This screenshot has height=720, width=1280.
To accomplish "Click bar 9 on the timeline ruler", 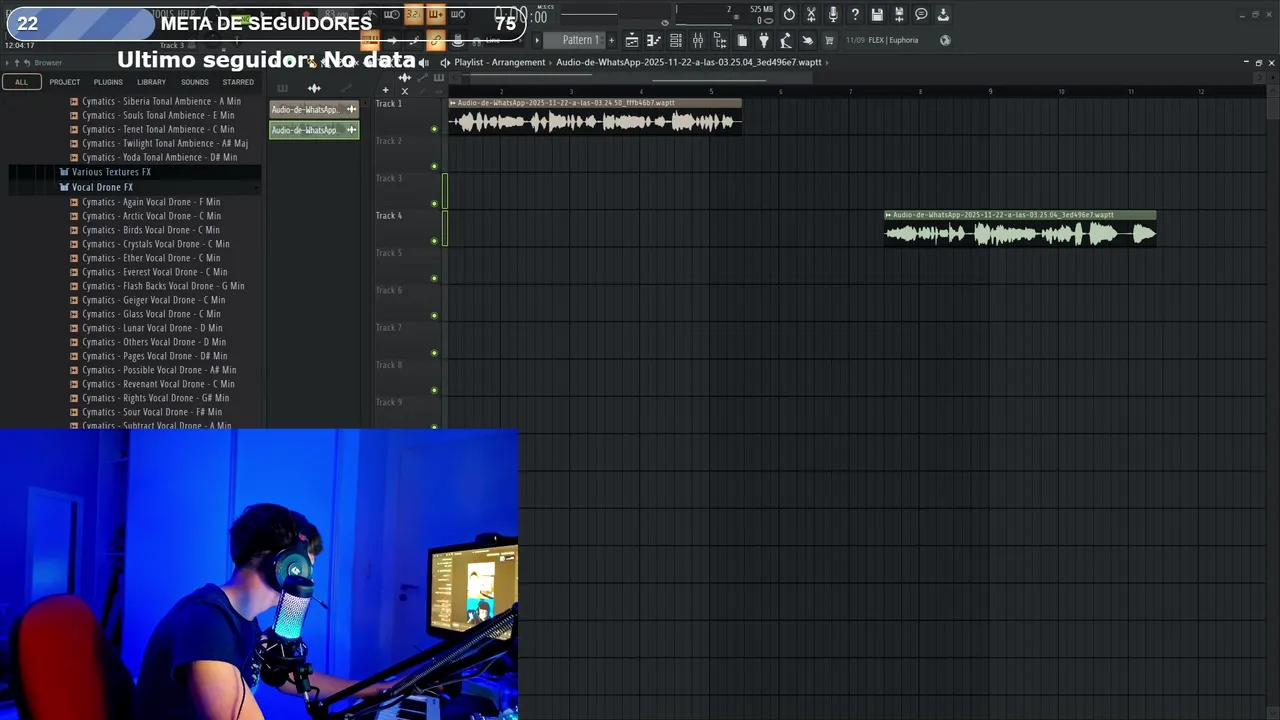I will point(991,91).
